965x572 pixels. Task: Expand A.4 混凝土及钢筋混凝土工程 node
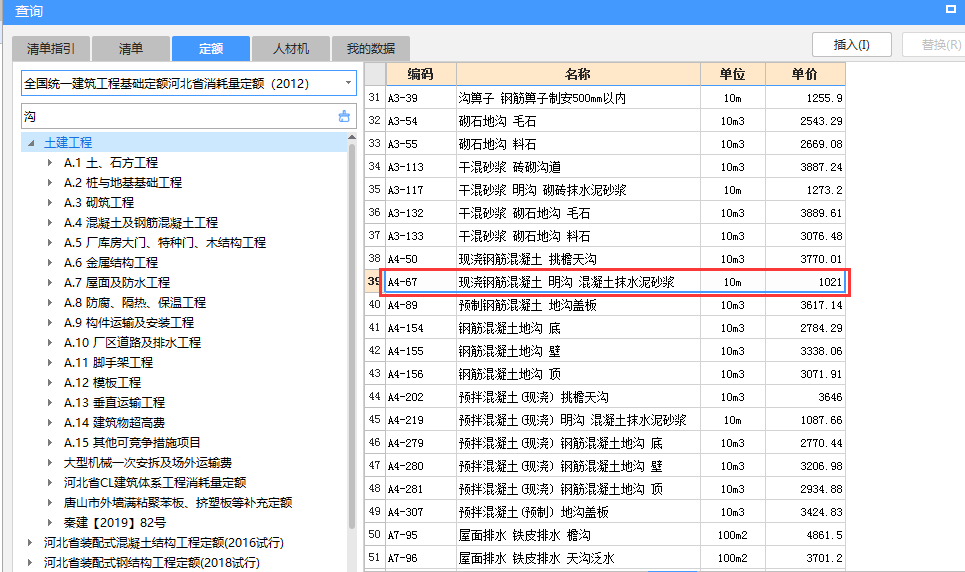tap(50, 222)
